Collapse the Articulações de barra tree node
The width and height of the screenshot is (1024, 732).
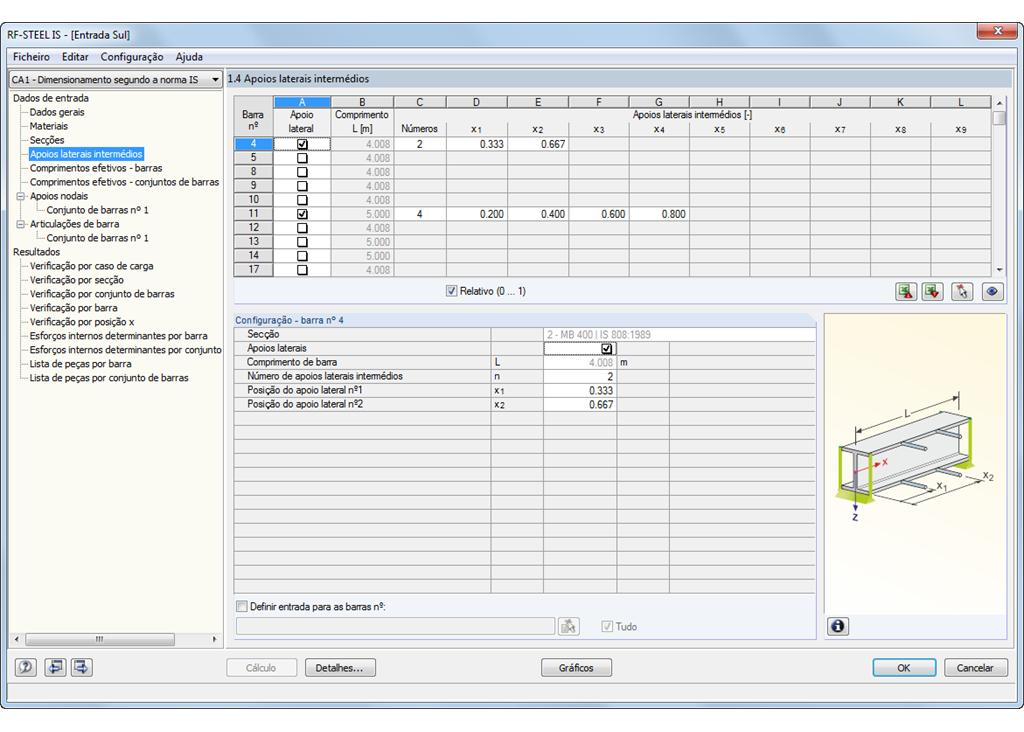(x=21, y=224)
